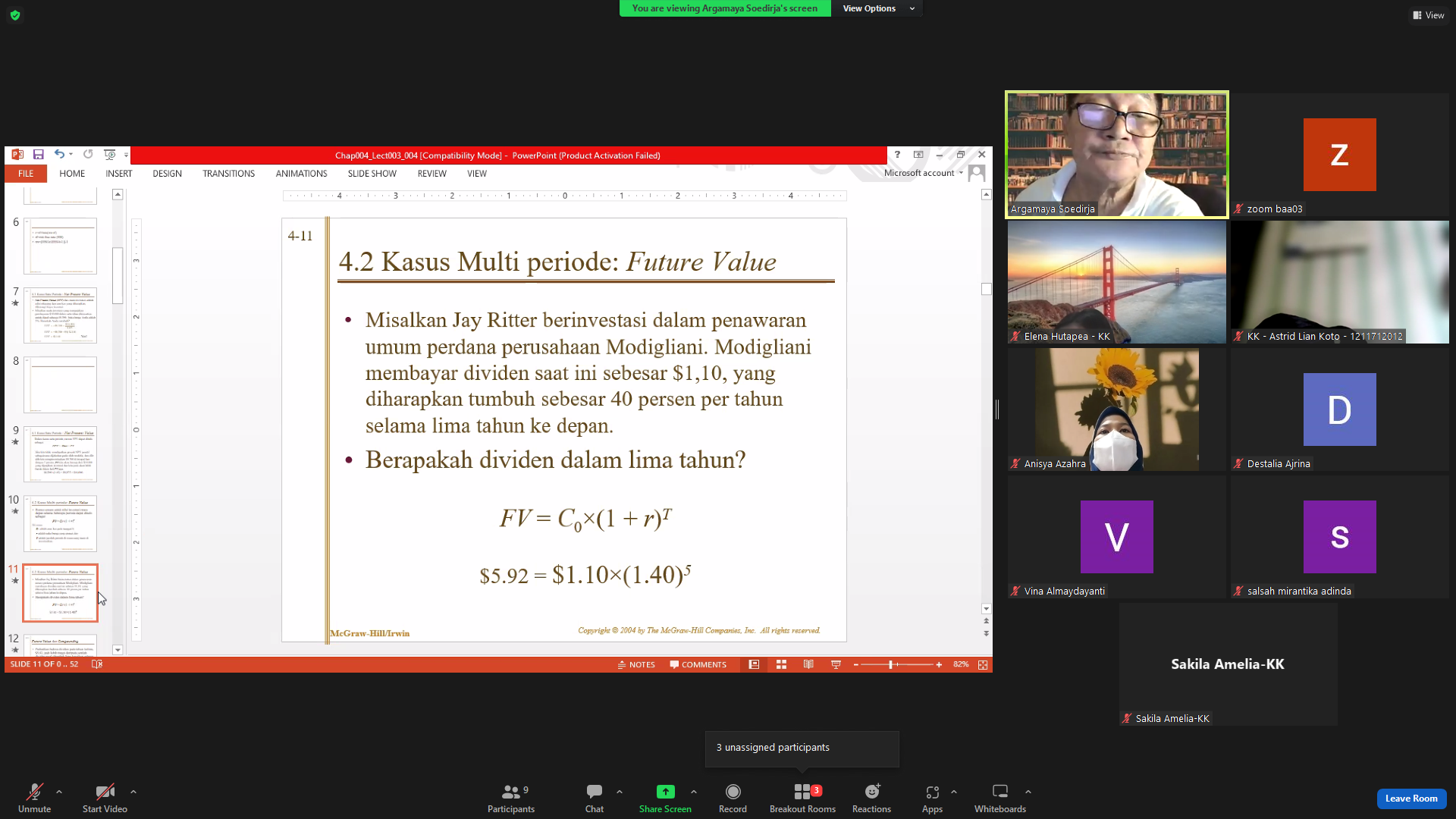Open the REVIEW ribbon tab
The width and height of the screenshot is (1456, 819).
[x=431, y=174]
